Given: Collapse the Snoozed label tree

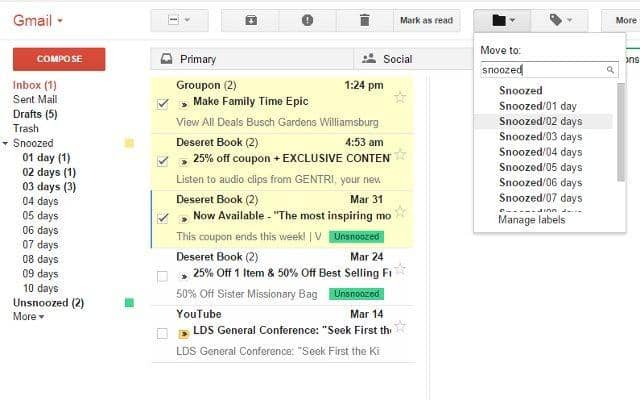Looking at the screenshot, I should click(x=6, y=144).
